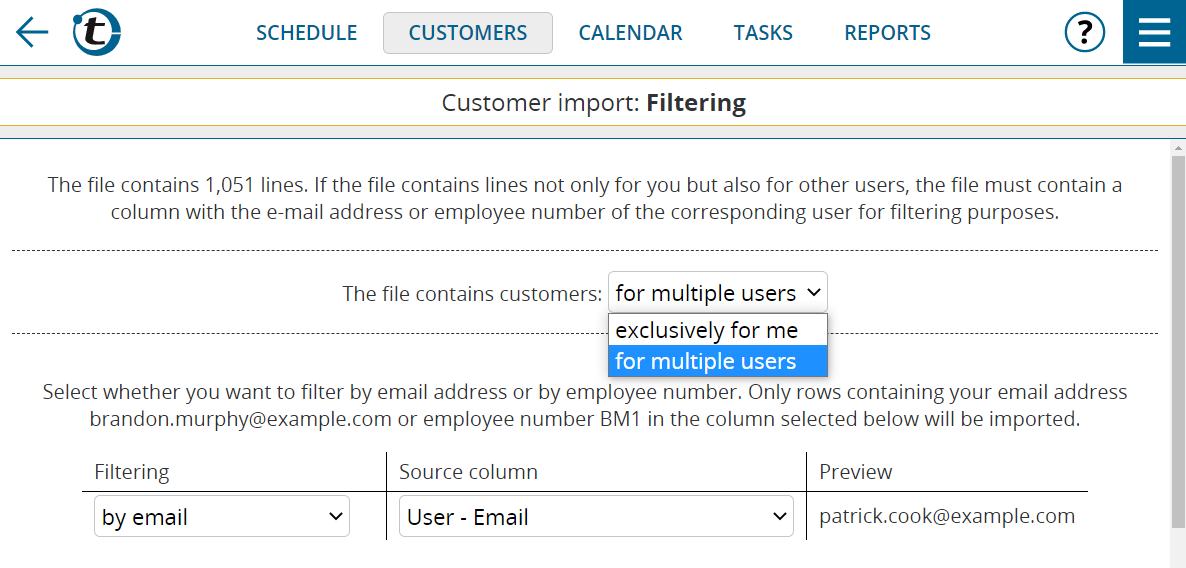This screenshot has height=568, width=1186.
Task: Click the 'Preview' column header
Action: [x=855, y=472]
